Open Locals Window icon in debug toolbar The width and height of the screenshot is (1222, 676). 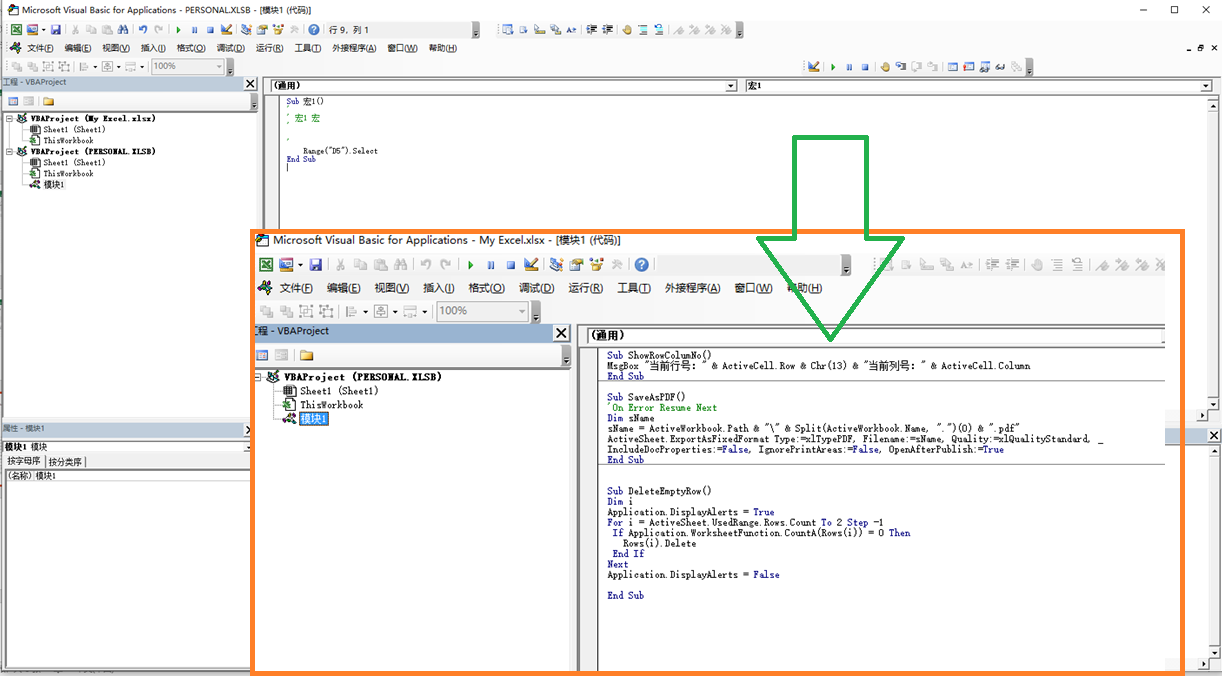pyautogui.click(x=953, y=67)
